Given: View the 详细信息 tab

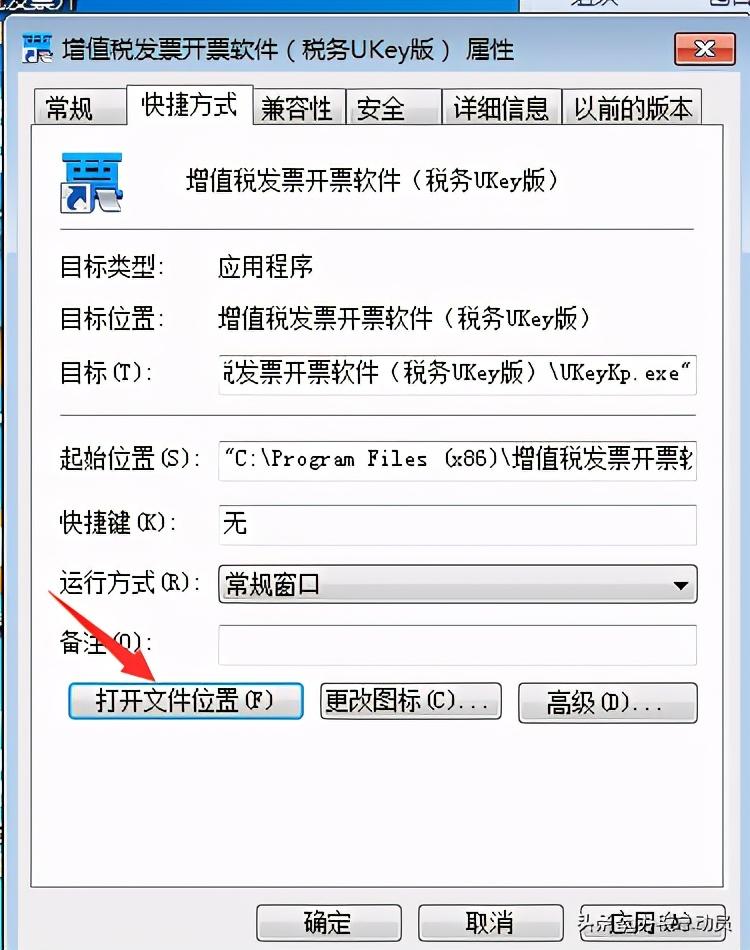Looking at the screenshot, I should [502, 108].
